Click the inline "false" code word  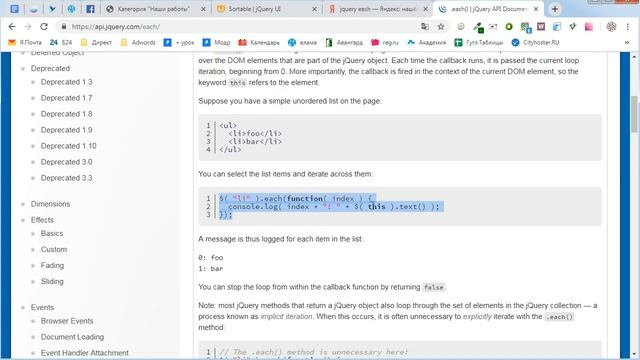tap(433, 287)
